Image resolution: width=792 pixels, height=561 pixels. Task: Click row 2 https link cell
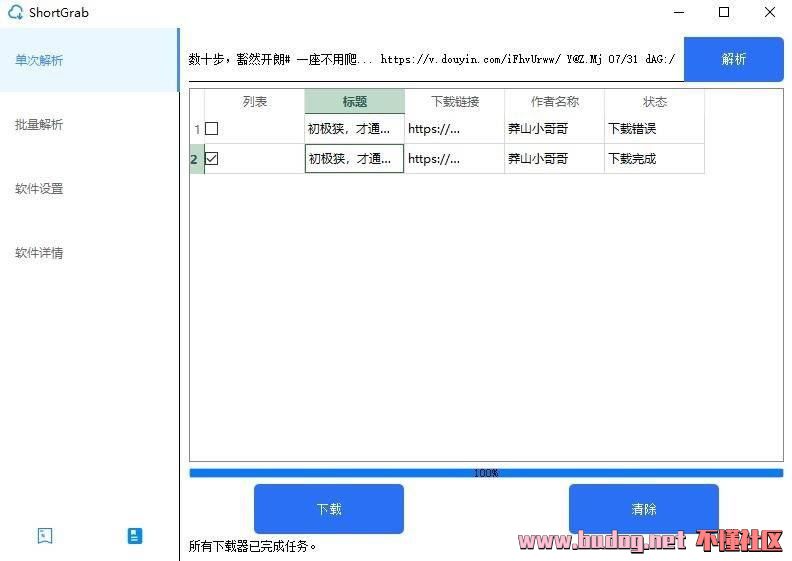coord(455,159)
